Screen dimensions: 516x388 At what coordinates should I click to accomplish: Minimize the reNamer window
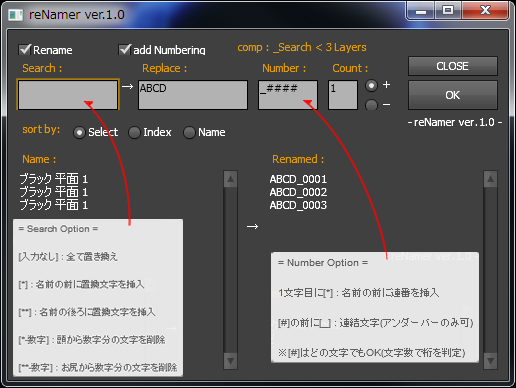click(421, 11)
